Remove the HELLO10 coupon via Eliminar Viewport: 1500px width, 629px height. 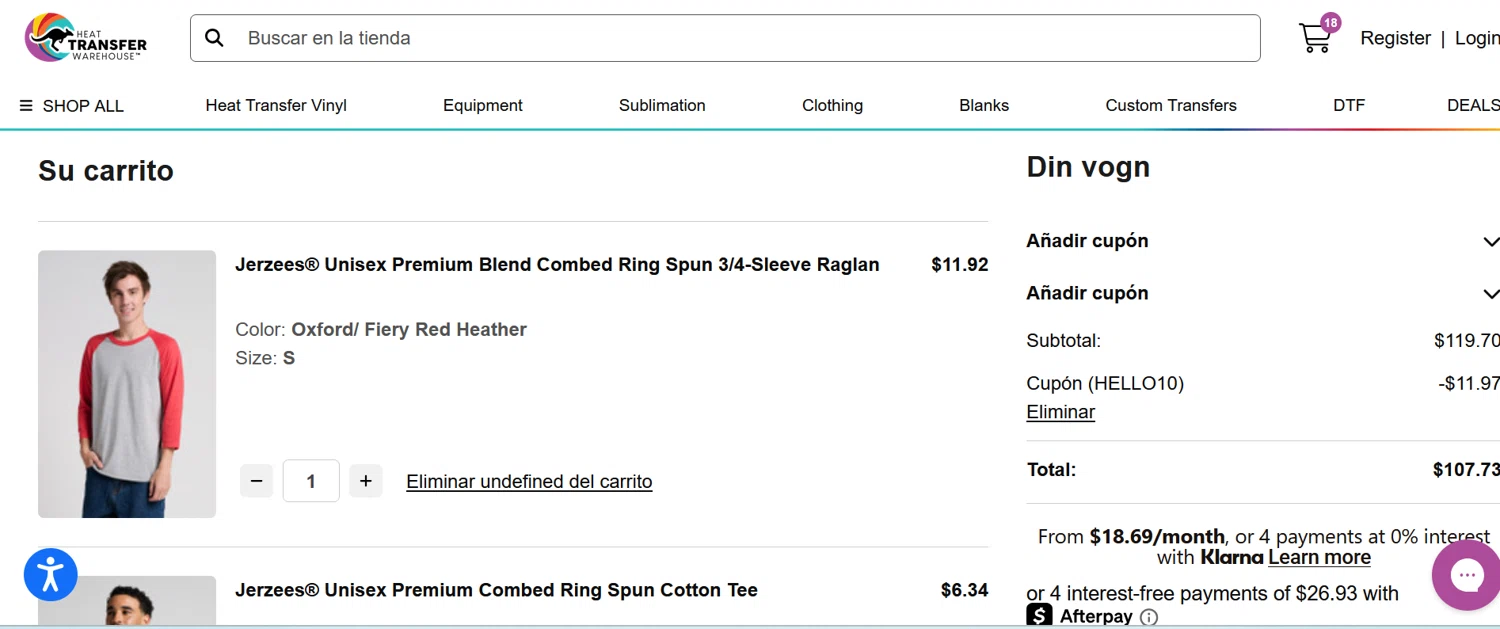[1060, 412]
